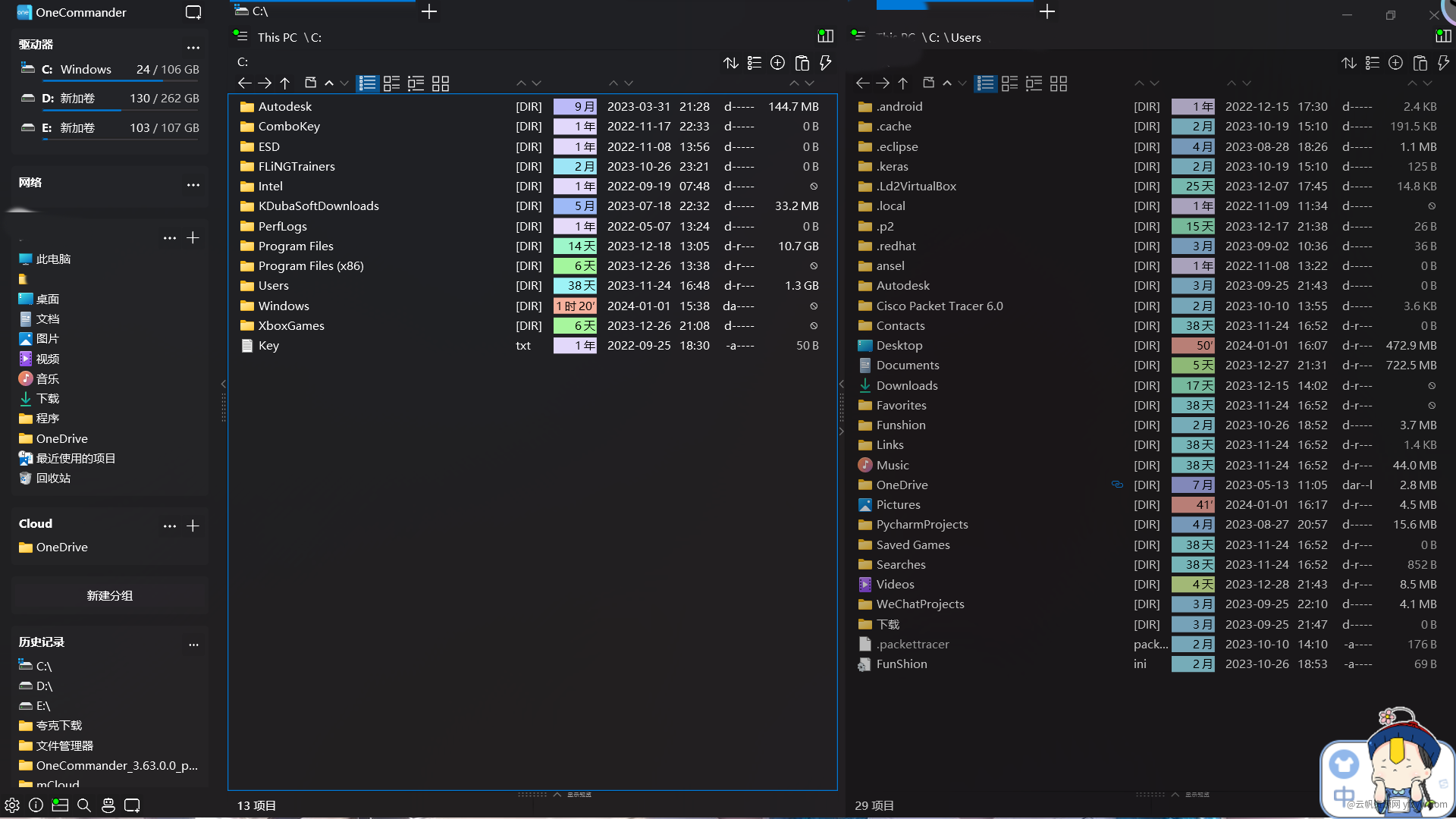Select the Key txt file in left pane

click(x=532, y=346)
